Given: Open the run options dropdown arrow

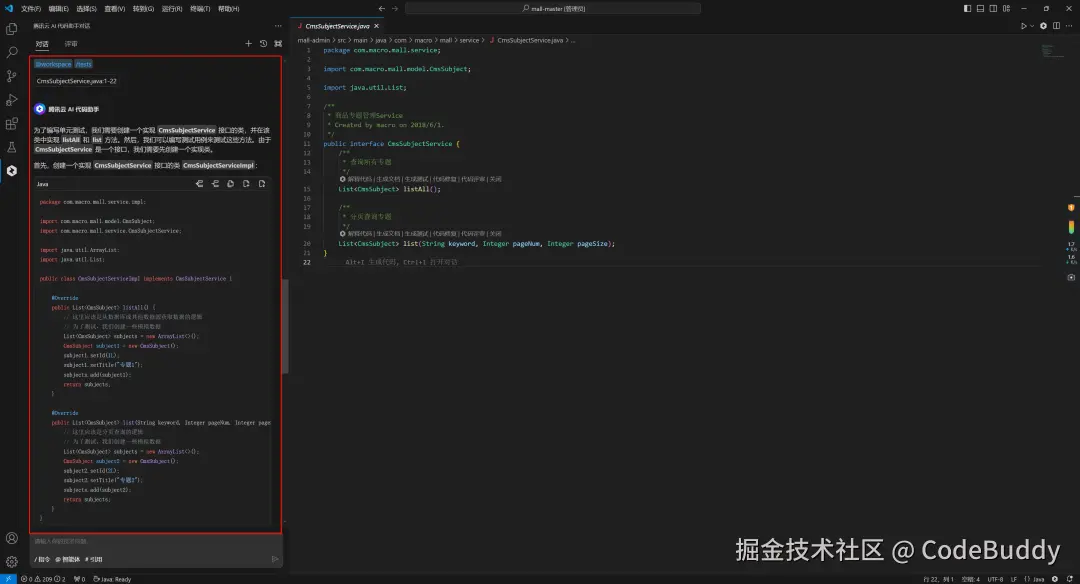Looking at the screenshot, I should [x=1032, y=26].
